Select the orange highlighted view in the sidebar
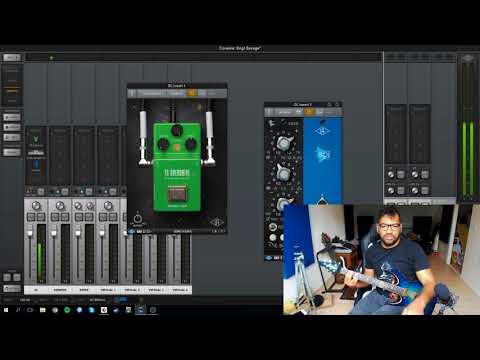The width and height of the screenshot is (480, 360). (x=12, y=90)
